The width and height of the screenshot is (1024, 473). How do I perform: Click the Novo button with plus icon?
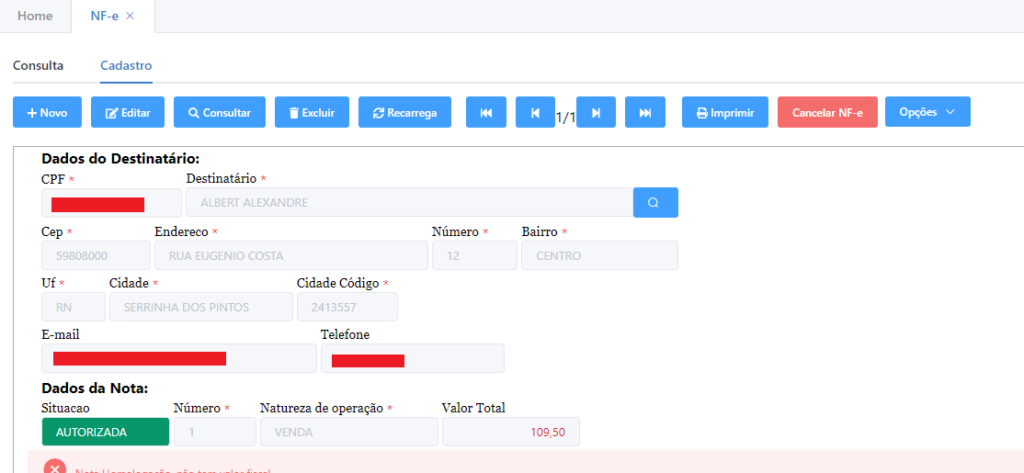[x=47, y=112]
